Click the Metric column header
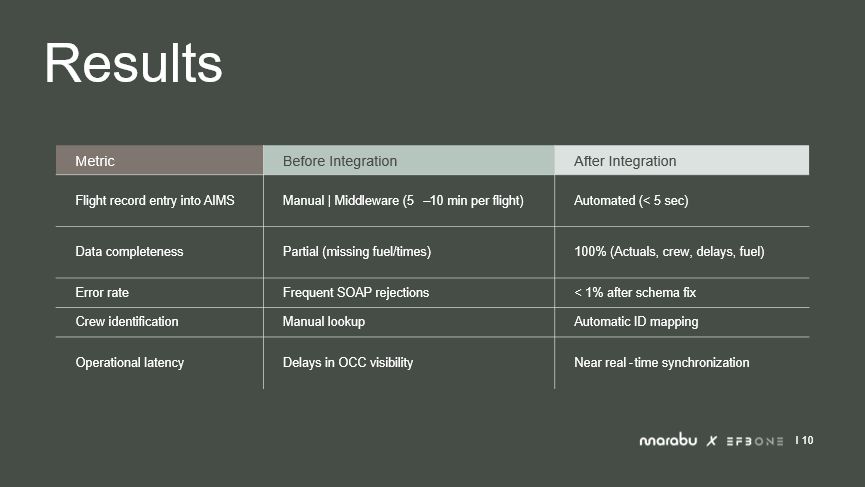 click(x=95, y=161)
